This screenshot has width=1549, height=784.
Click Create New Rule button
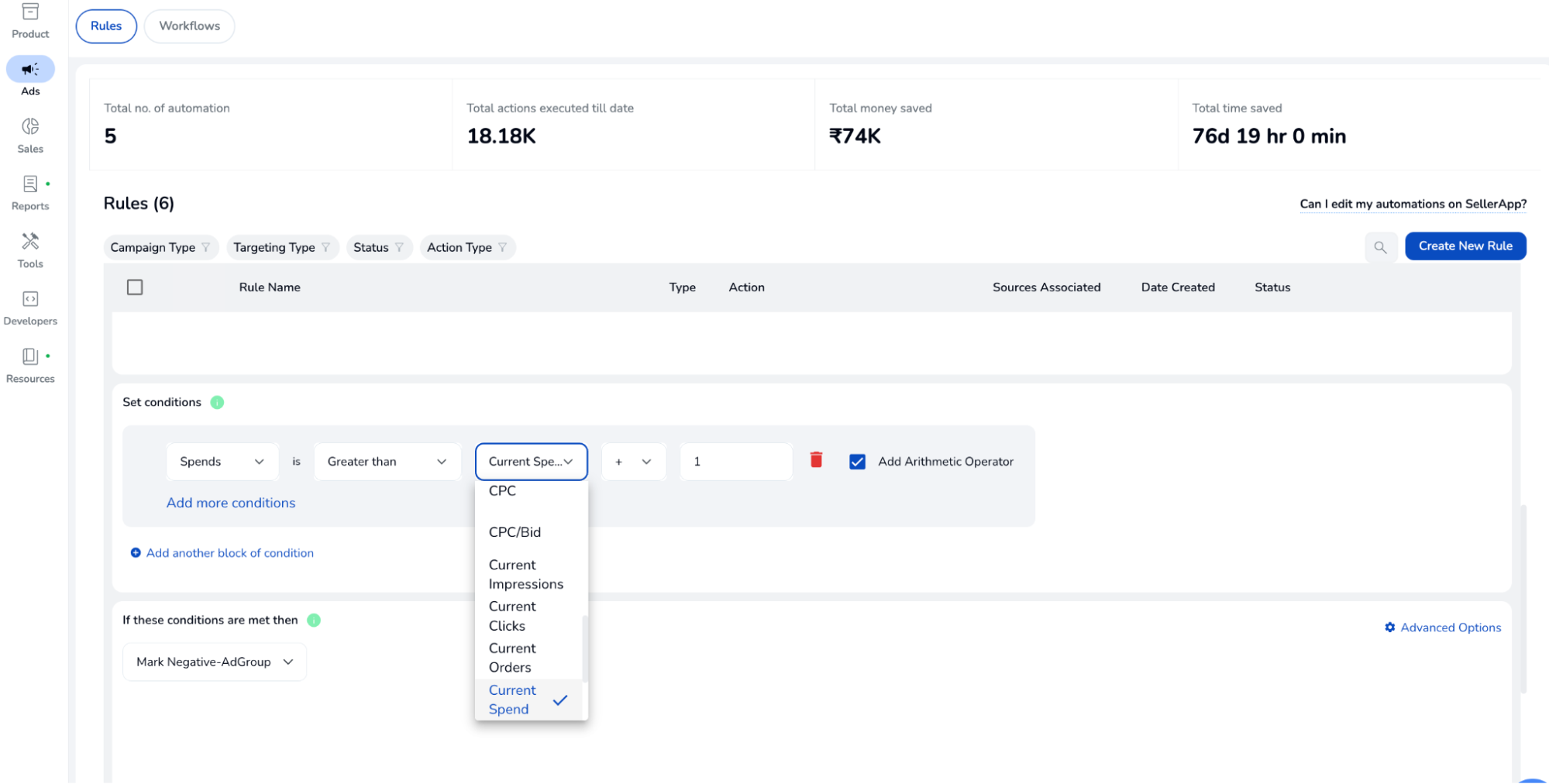pyautogui.click(x=1465, y=246)
